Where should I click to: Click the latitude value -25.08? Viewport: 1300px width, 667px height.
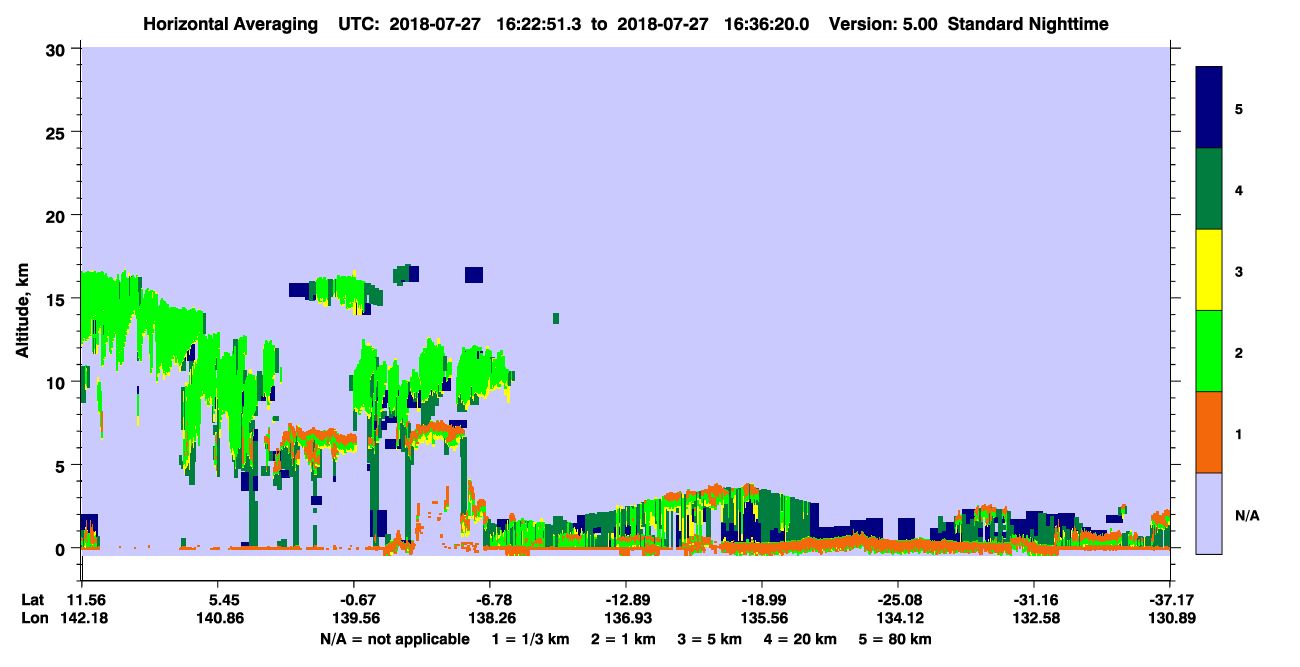click(x=898, y=600)
